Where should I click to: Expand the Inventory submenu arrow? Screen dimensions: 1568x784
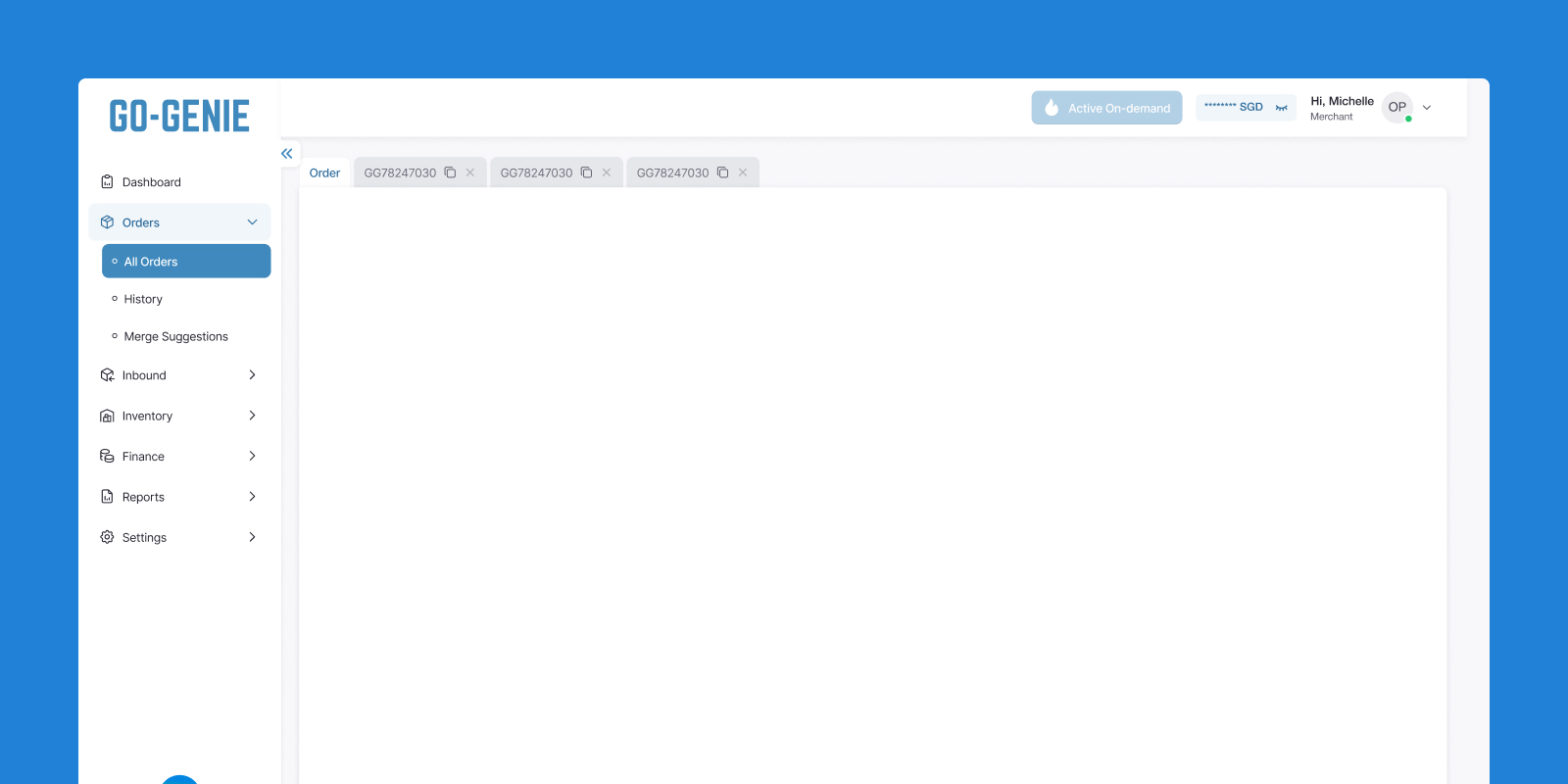click(x=252, y=416)
